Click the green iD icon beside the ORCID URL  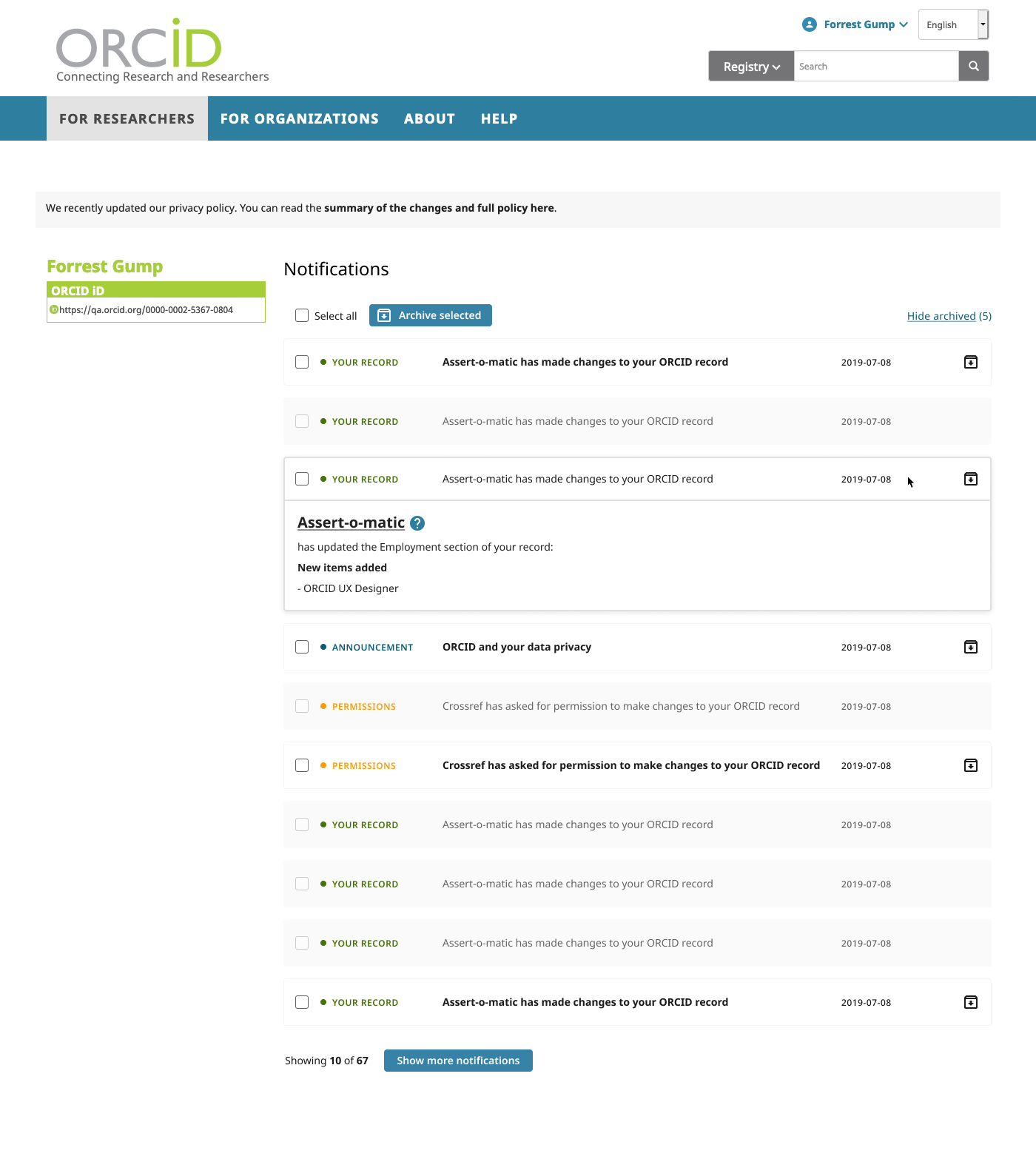(54, 309)
